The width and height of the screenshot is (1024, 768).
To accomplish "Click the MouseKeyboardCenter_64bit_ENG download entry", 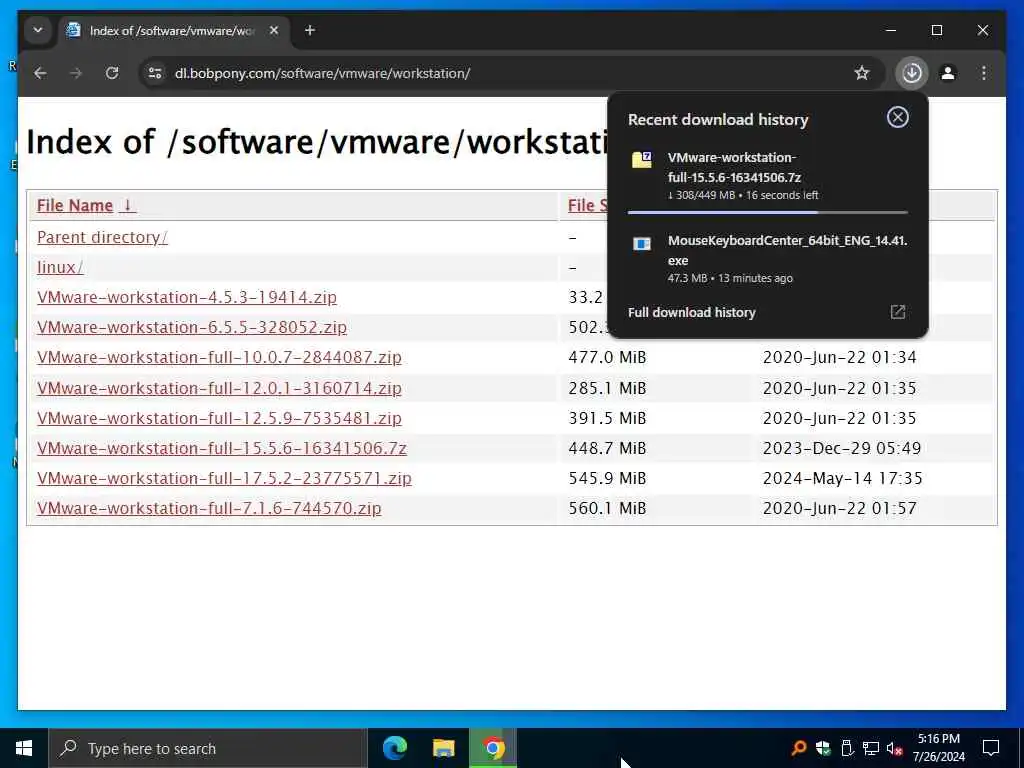I will click(x=767, y=259).
